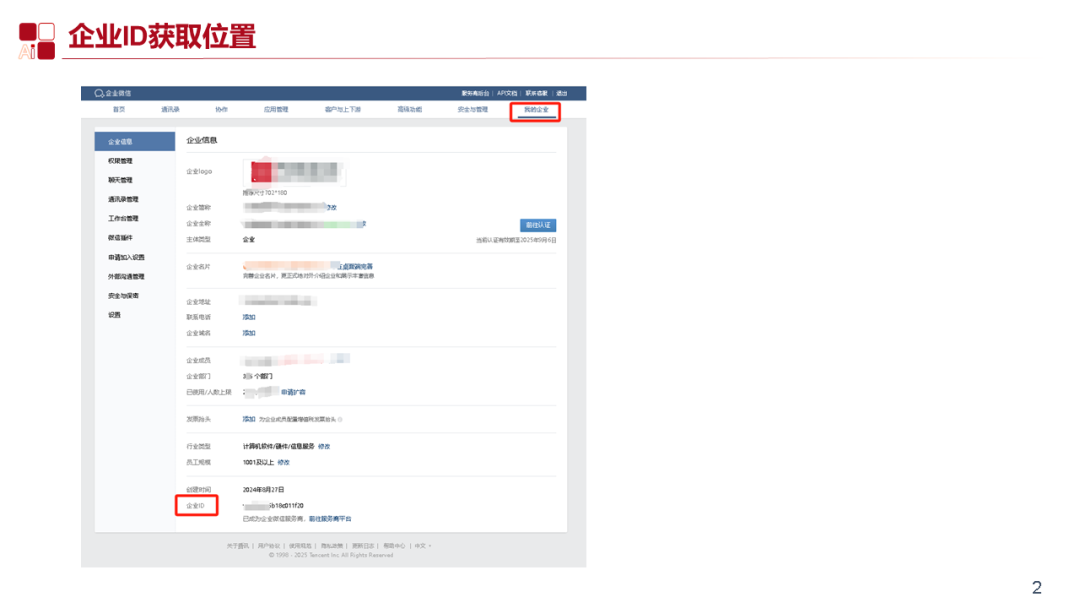
Task: Switch to the 高级功能 tab
Action: (409, 109)
